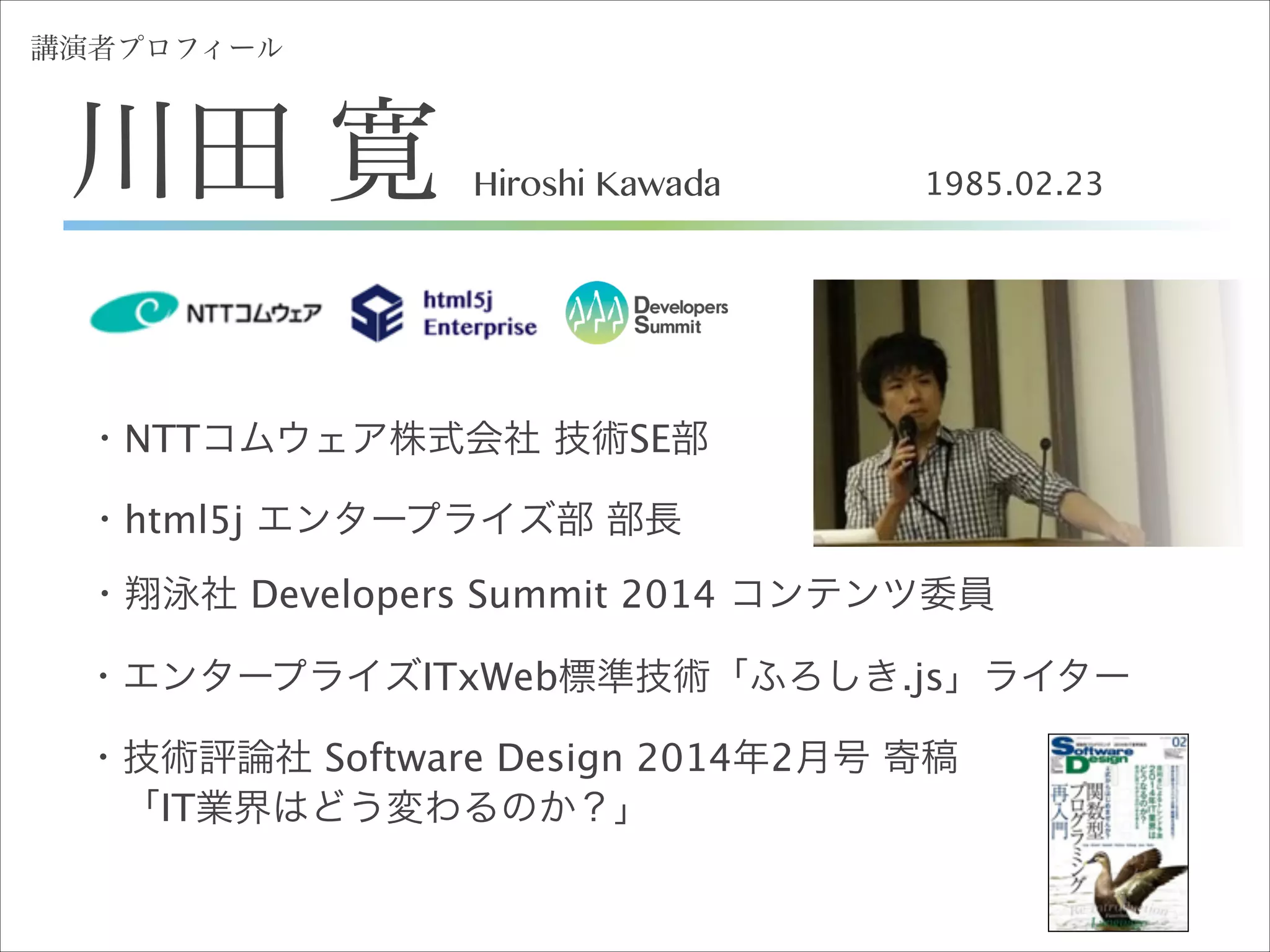This screenshot has width=1270, height=952.
Task: Click the Developers Summit circular logo
Action: click(x=596, y=313)
